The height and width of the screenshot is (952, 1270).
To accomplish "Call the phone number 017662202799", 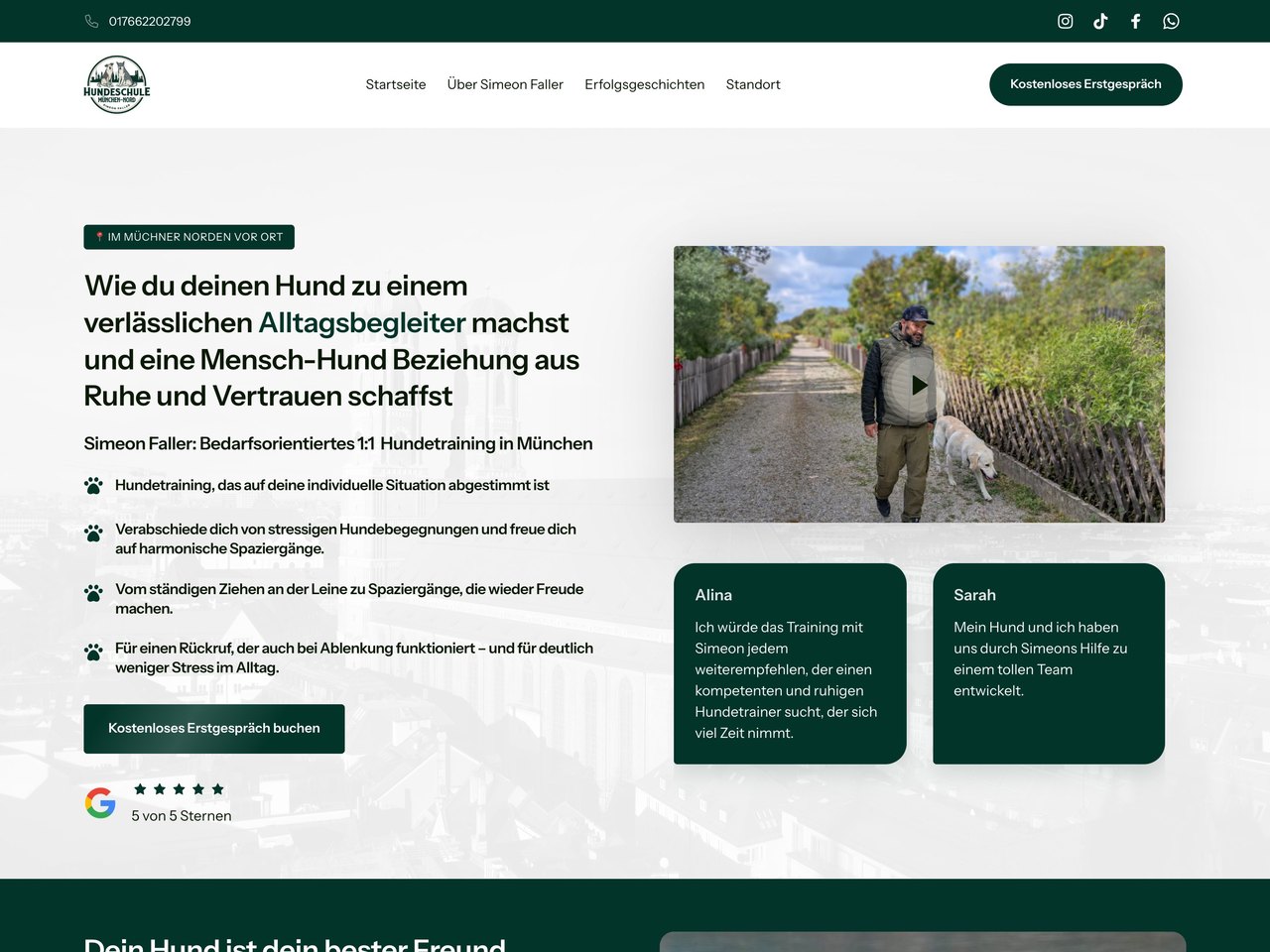I will (150, 21).
